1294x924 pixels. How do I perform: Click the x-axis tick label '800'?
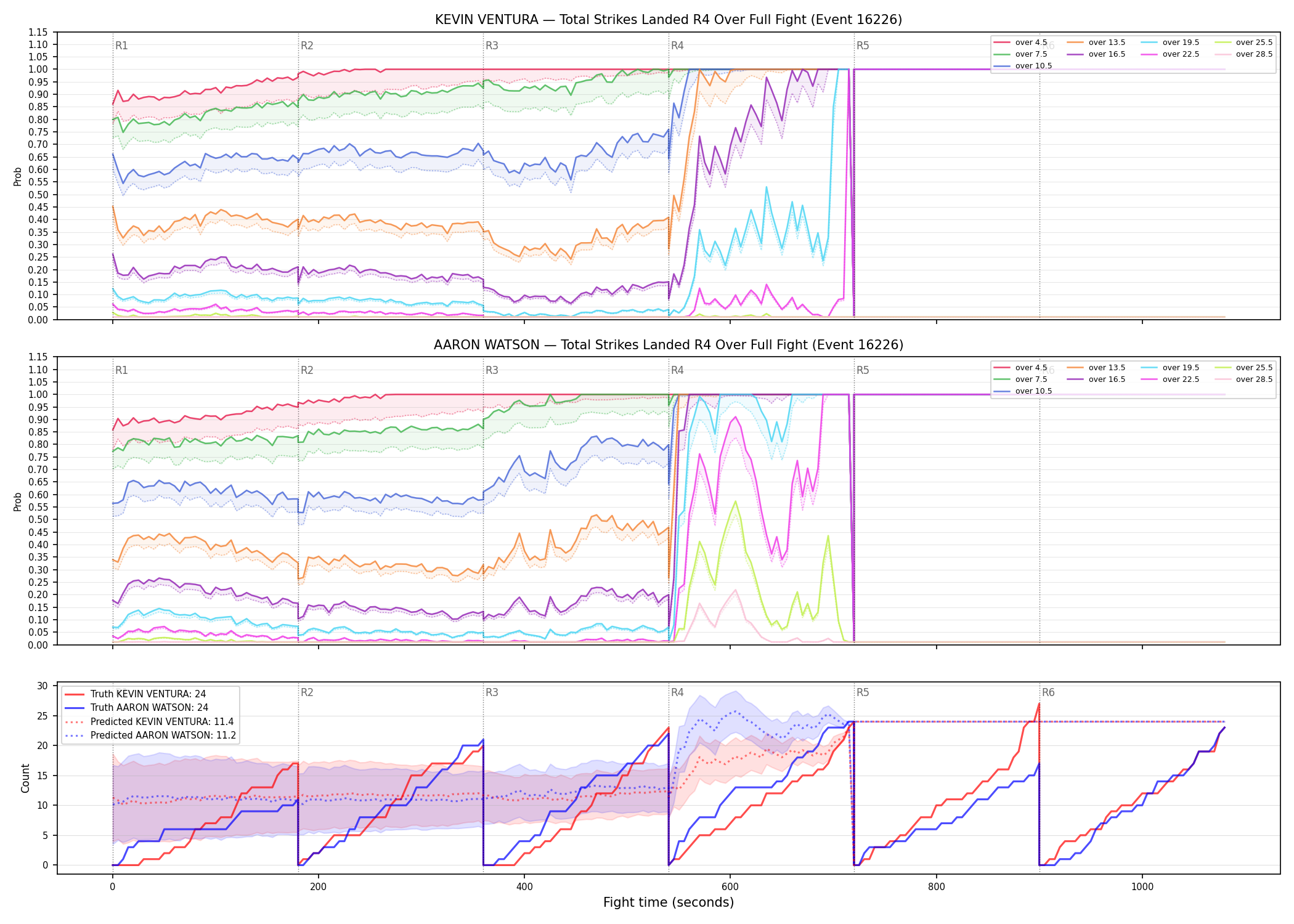(936, 887)
